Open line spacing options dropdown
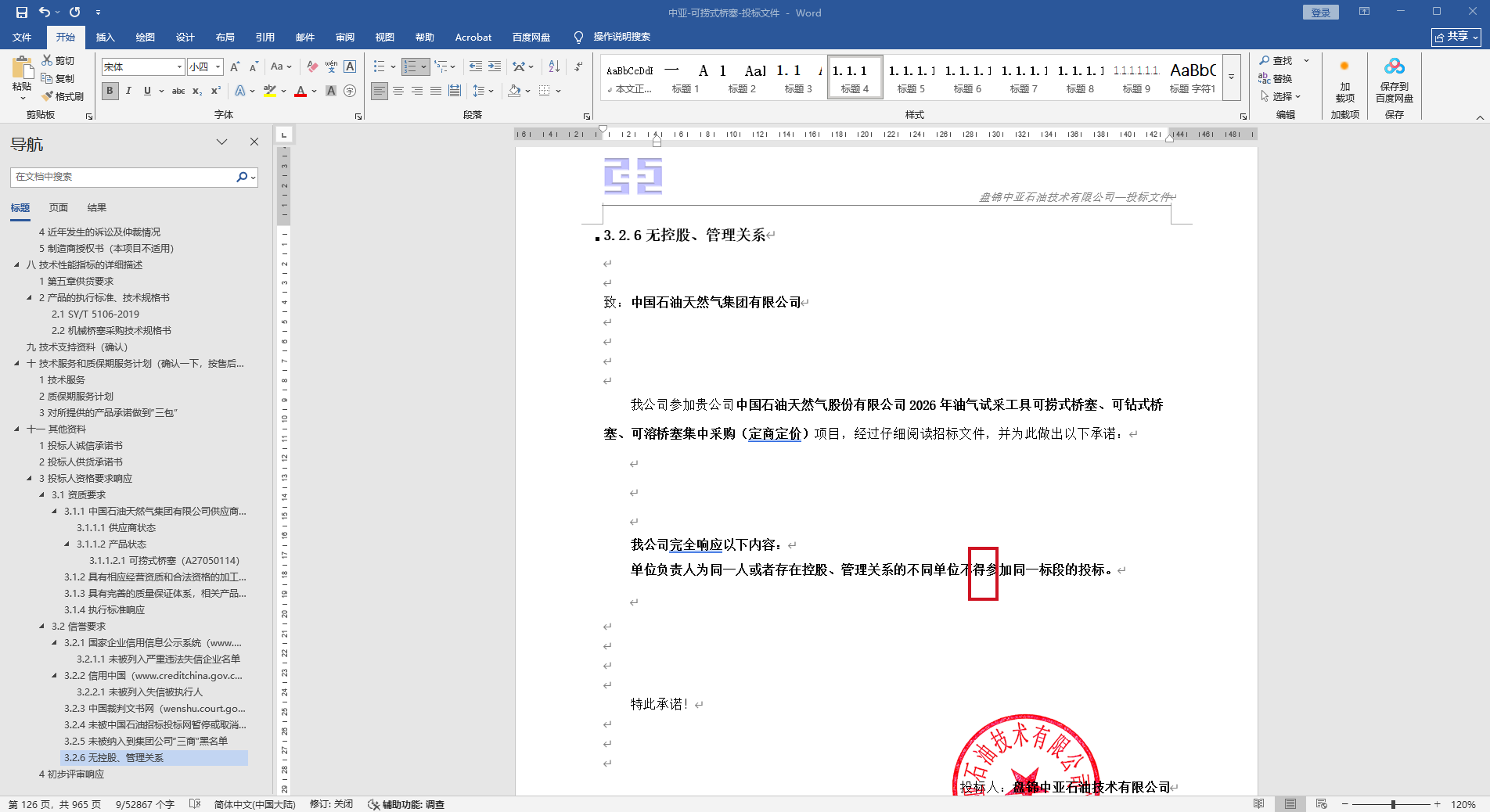 [x=483, y=91]
